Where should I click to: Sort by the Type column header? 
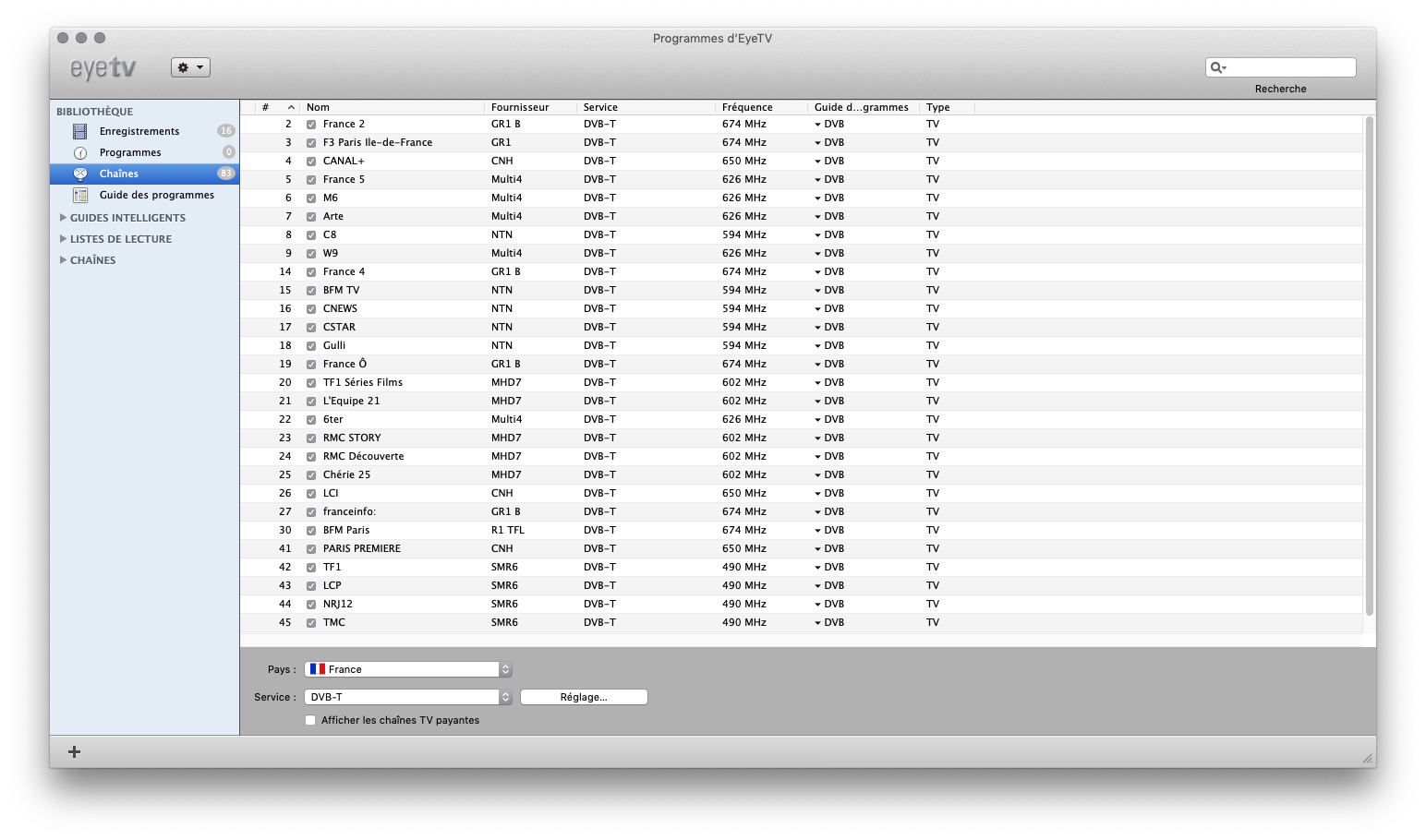click(x=947, y=107)
